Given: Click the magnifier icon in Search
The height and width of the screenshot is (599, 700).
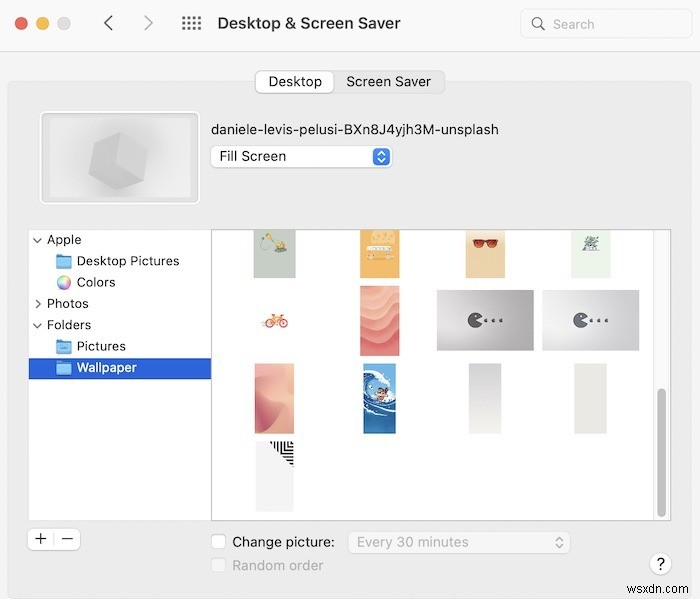Looking at the screenshot, I should (538, 24).
